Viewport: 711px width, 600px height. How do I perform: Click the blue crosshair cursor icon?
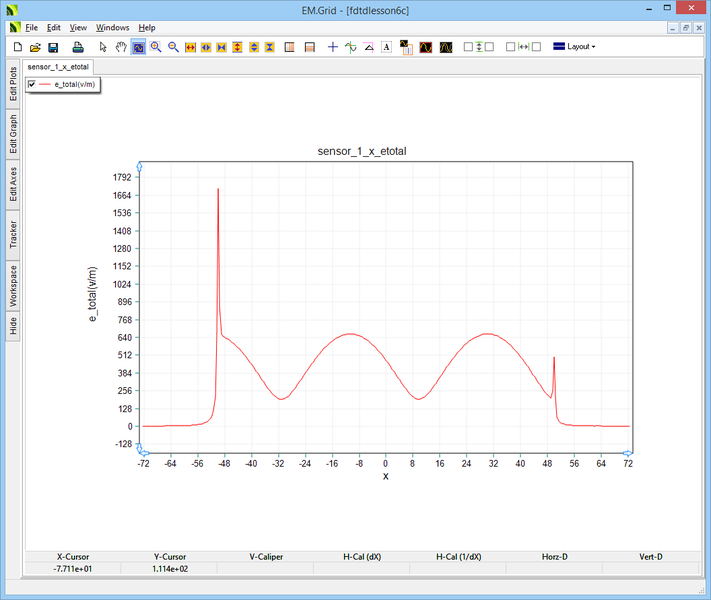[333, 47]
